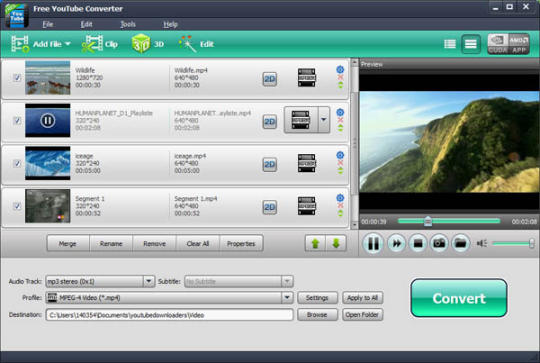Move selected item up with green arrow
Screen dimensions: 540x363
coord(315,244)
